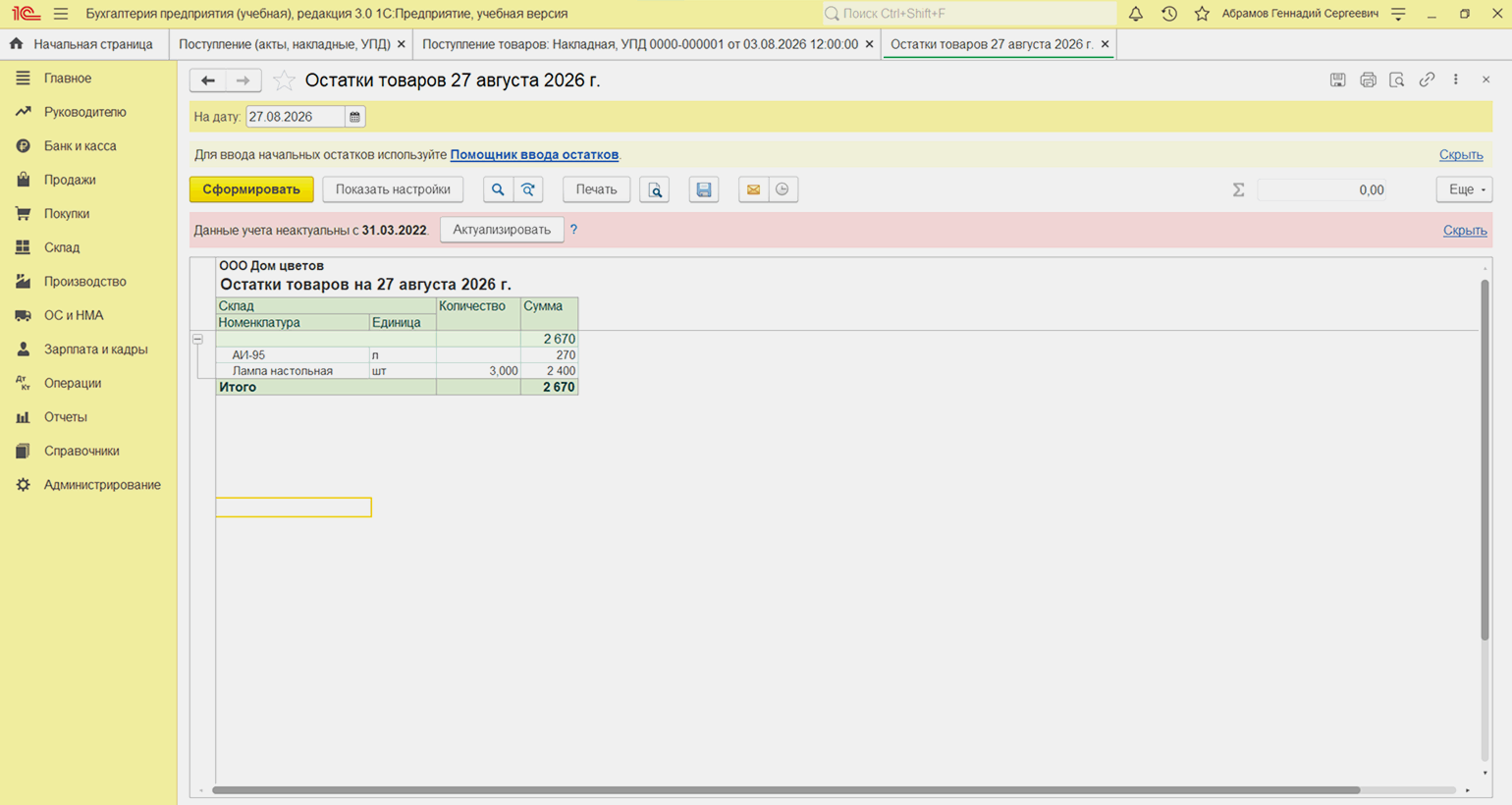Click the magnifier search icon in report toolbar
This screenshot has width=1512, height=805.
point(498,189)
